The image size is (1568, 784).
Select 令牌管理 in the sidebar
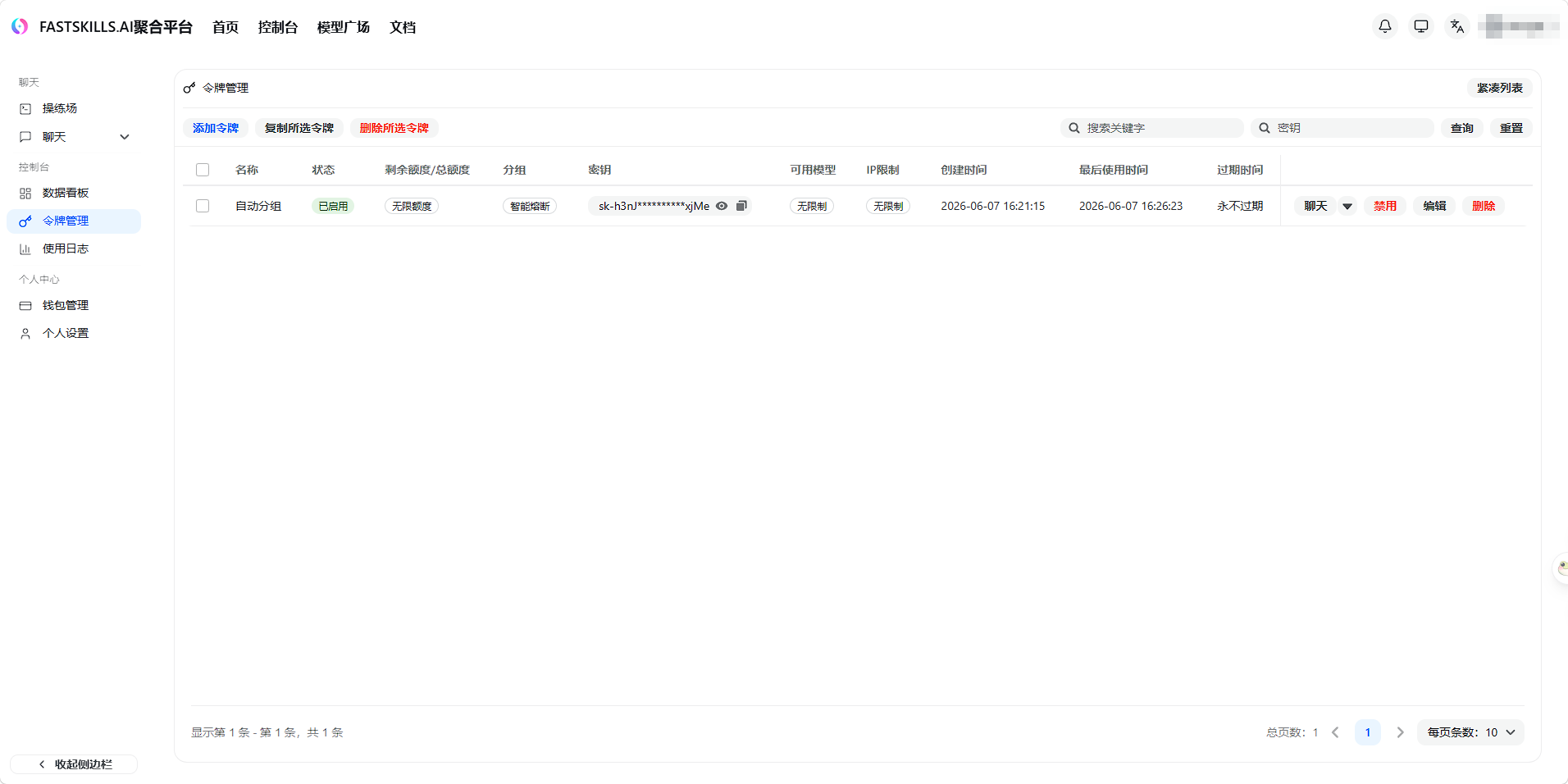point(74,221)
